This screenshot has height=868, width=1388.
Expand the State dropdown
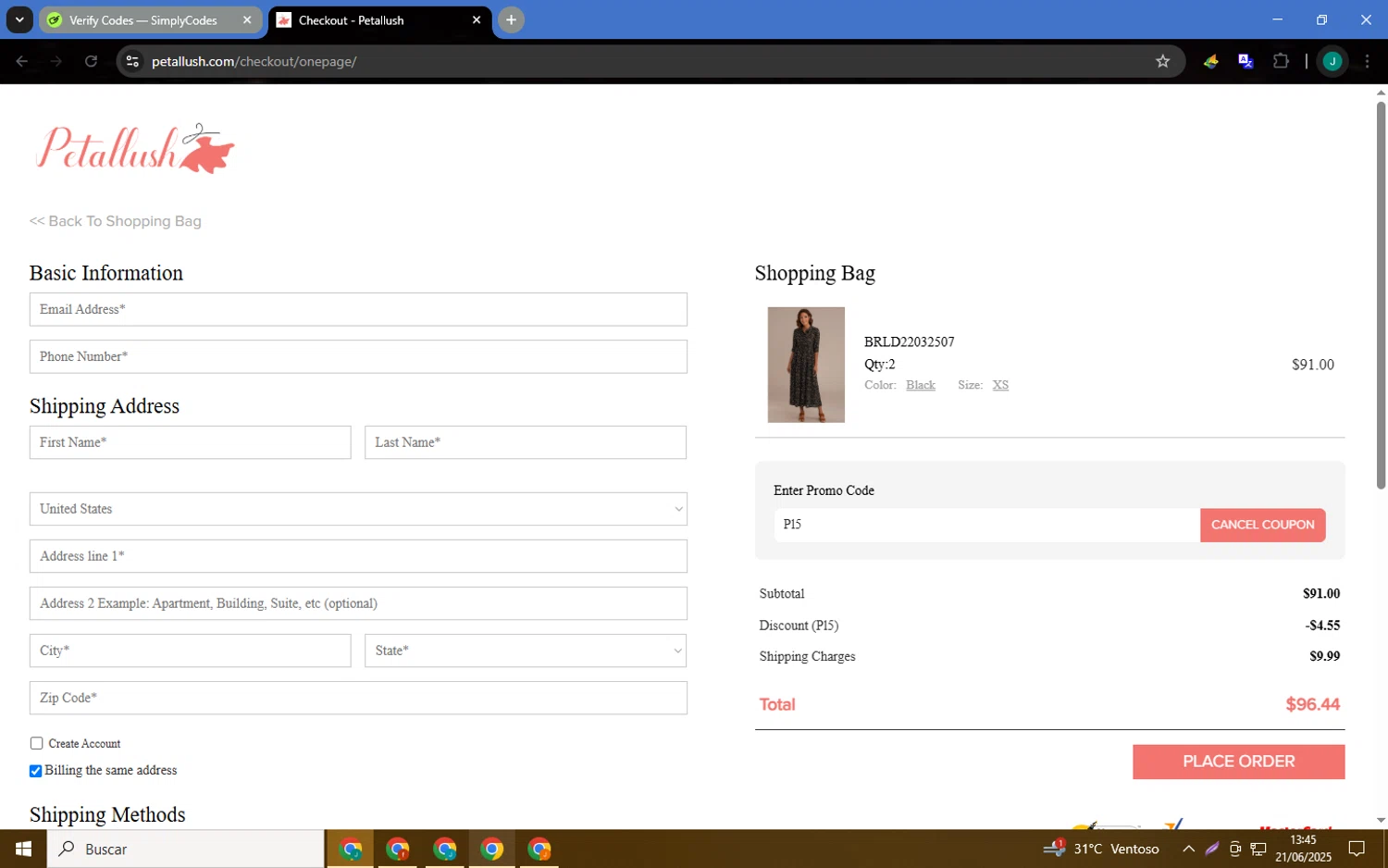[526, 651]
